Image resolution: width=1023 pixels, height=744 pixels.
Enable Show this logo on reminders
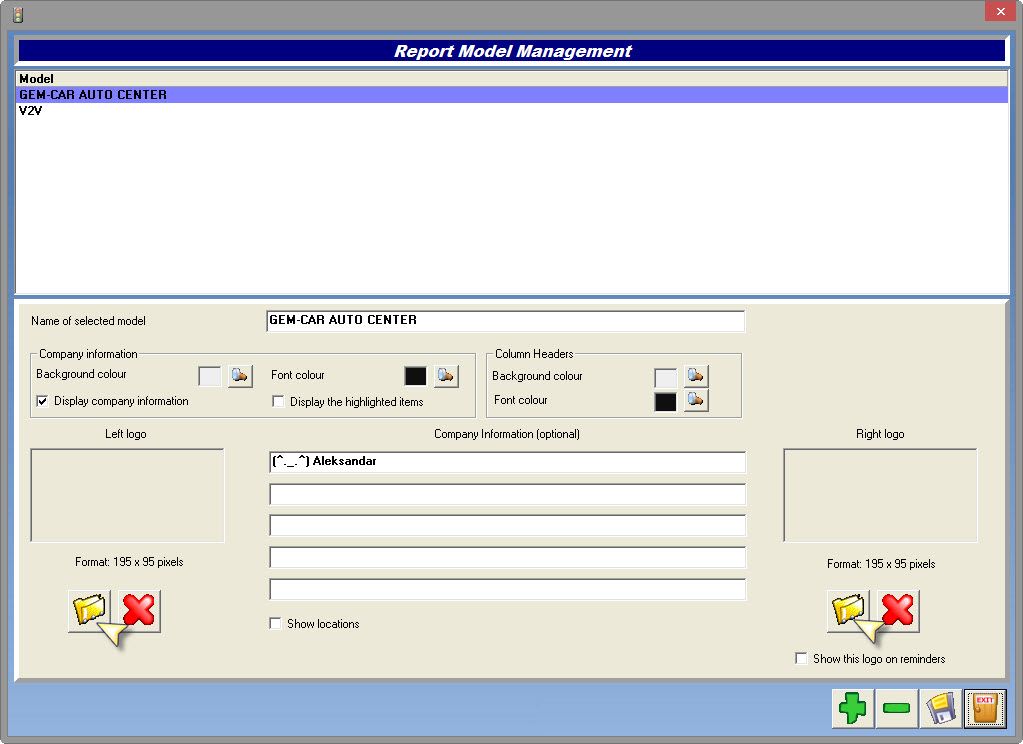(x=801, y=658)
